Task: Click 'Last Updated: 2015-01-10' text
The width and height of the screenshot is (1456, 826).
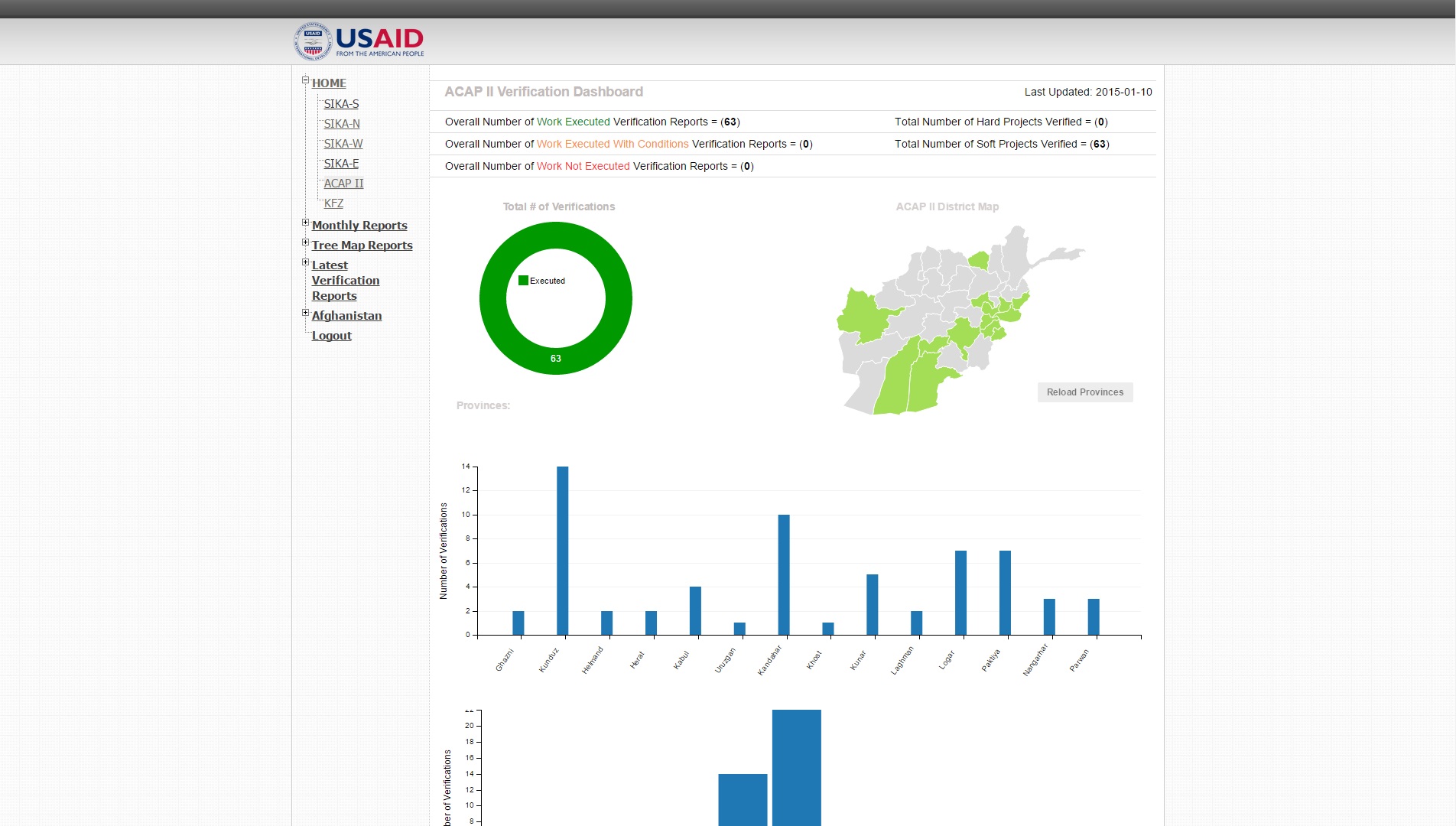Action: coord(1088,92)
